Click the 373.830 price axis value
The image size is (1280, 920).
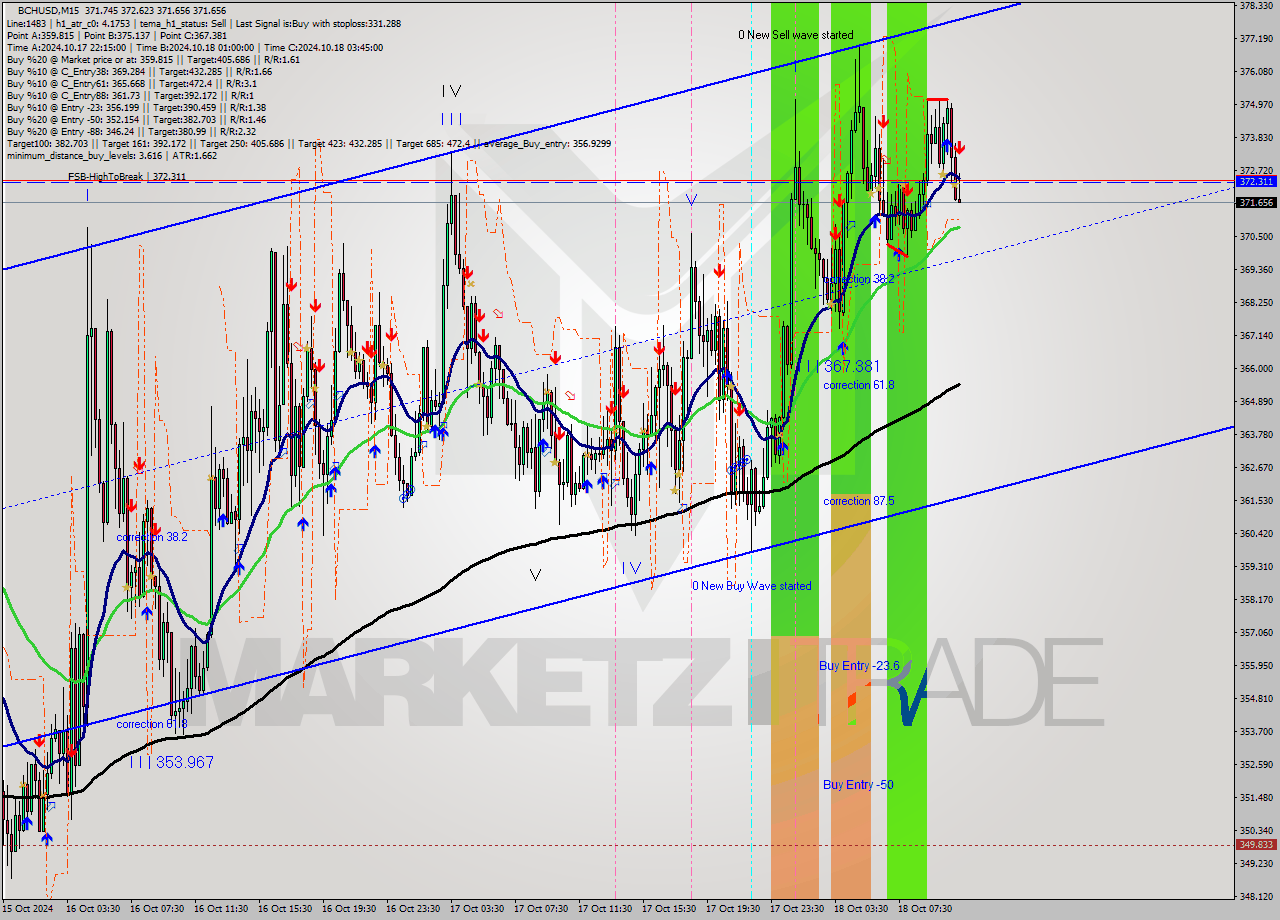coord(1255,138)
